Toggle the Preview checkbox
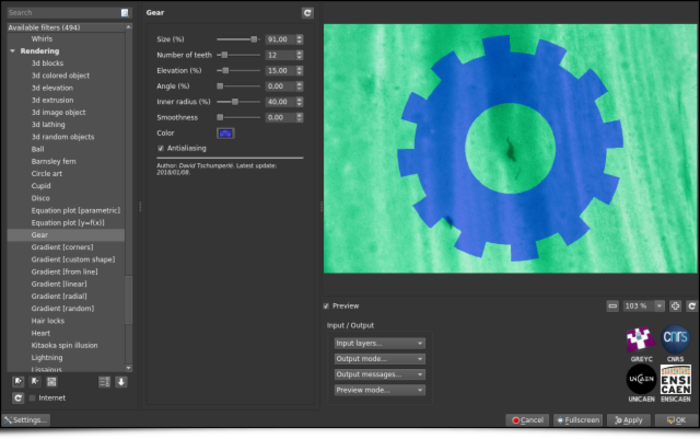 [327, 306]
